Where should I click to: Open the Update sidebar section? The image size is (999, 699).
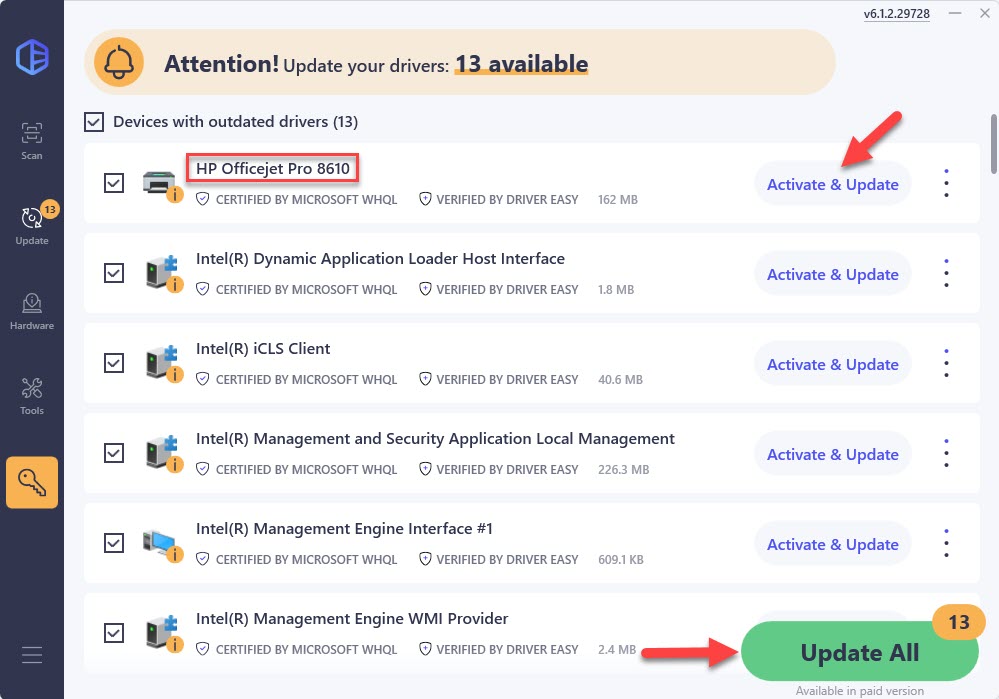pos(32,224)
